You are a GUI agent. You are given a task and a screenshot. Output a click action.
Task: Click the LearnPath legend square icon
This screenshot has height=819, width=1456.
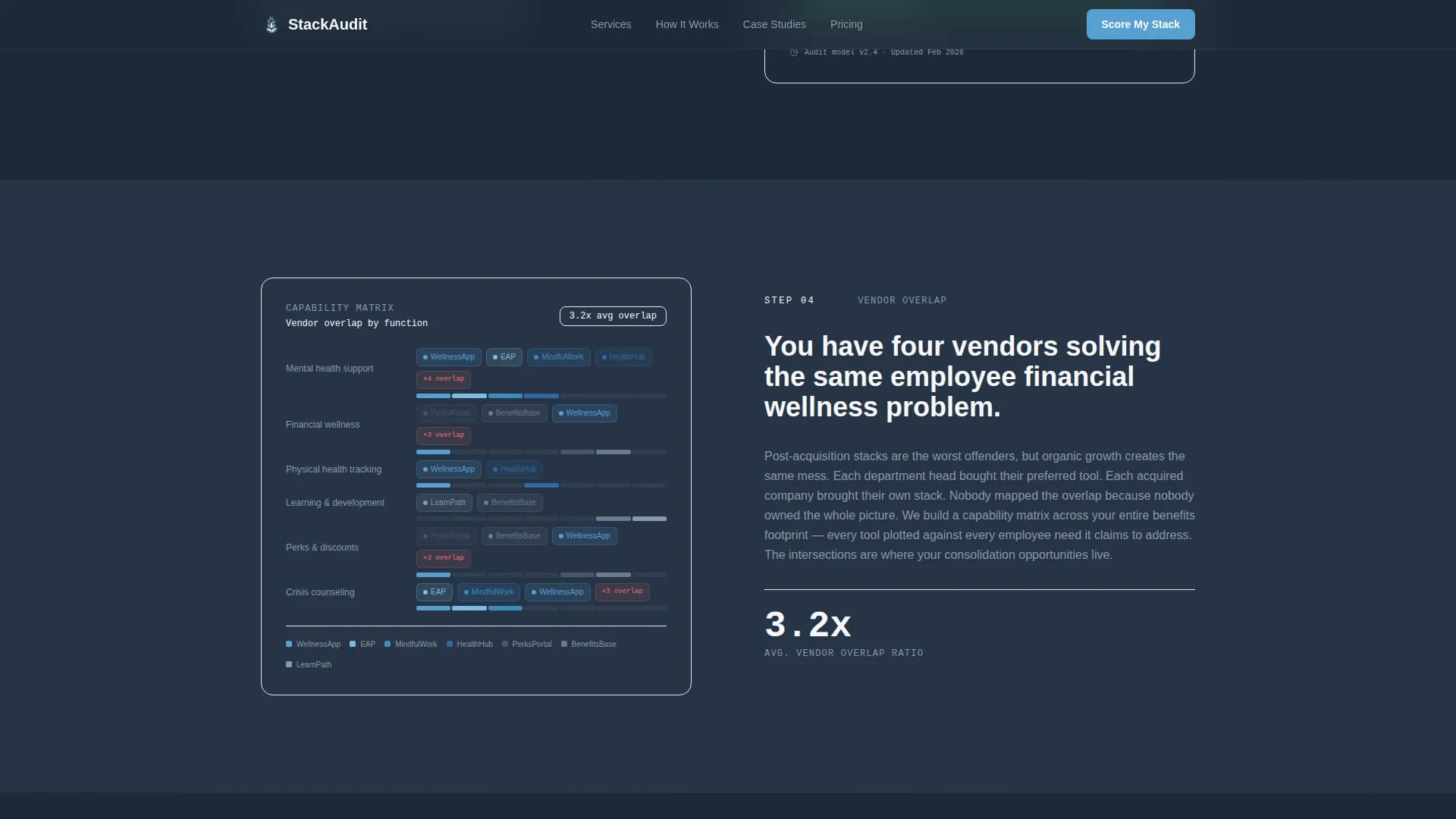[x=289, y=664]
